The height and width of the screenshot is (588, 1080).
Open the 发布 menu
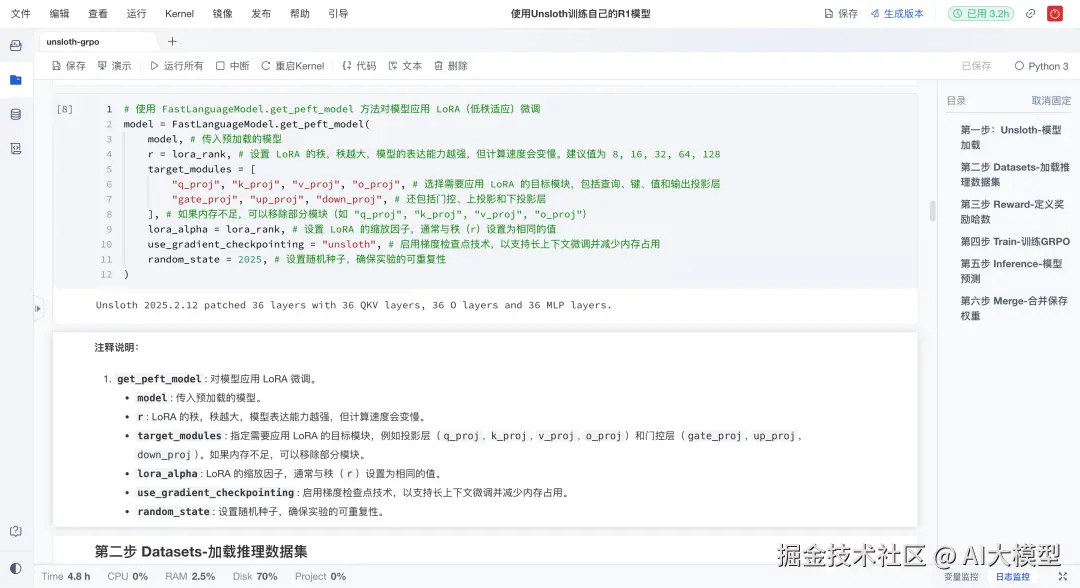pos(261,14)
